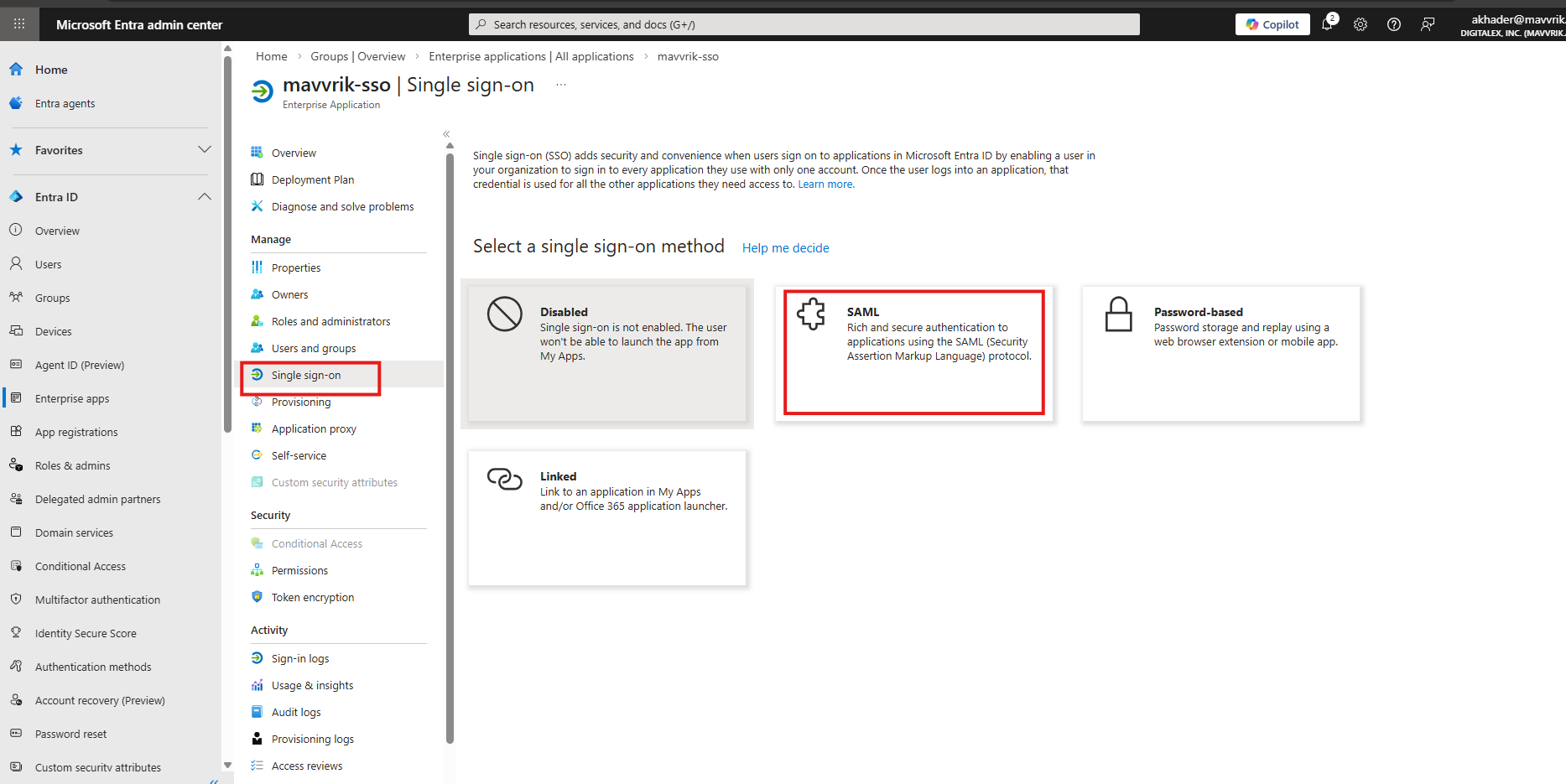Click the feedback person icon
Viewport: 1566px width, 784px height.
coord(1428,24)
